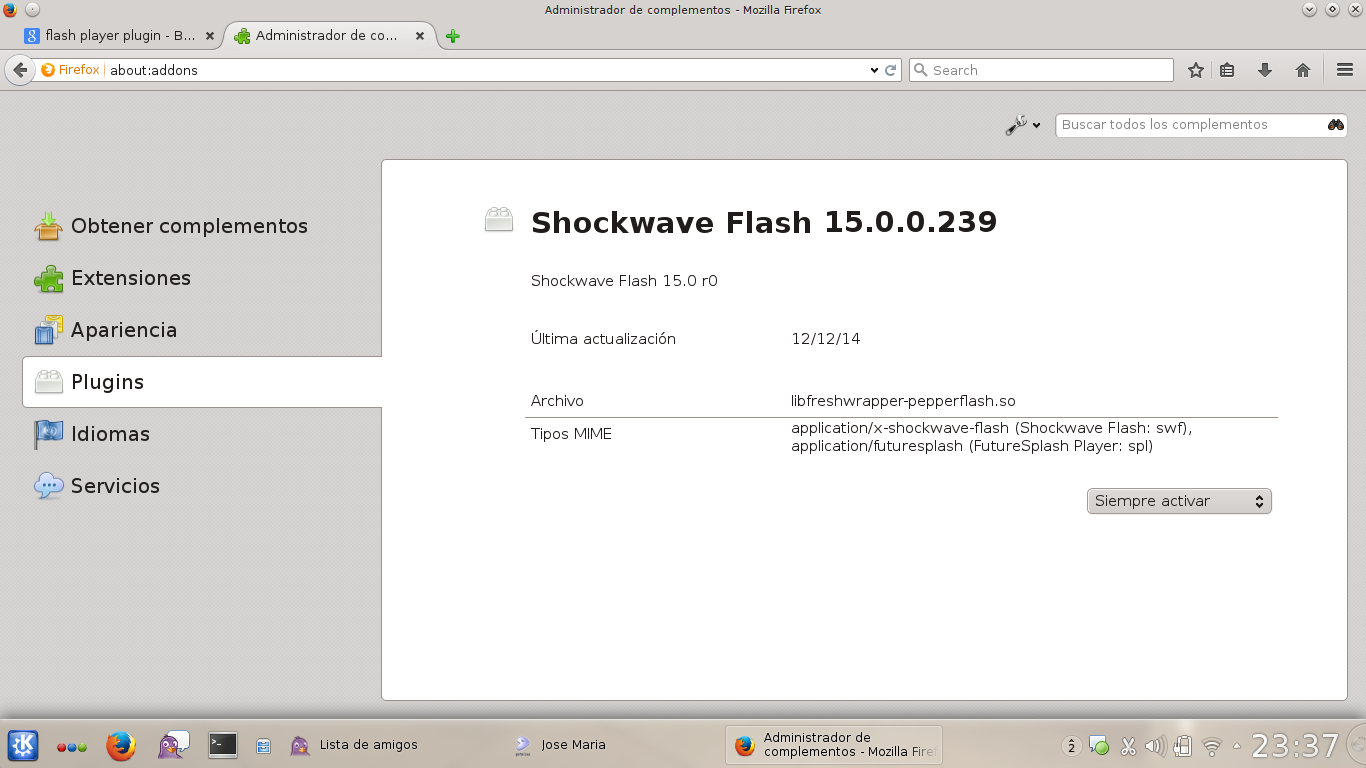Reload the page with the refresh icon

coord(891,70)
